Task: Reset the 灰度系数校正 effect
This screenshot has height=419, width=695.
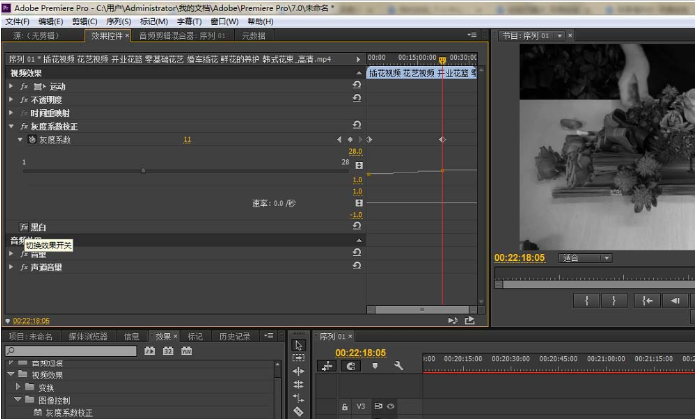Action: pyautogui.click(x=357, y=127)
